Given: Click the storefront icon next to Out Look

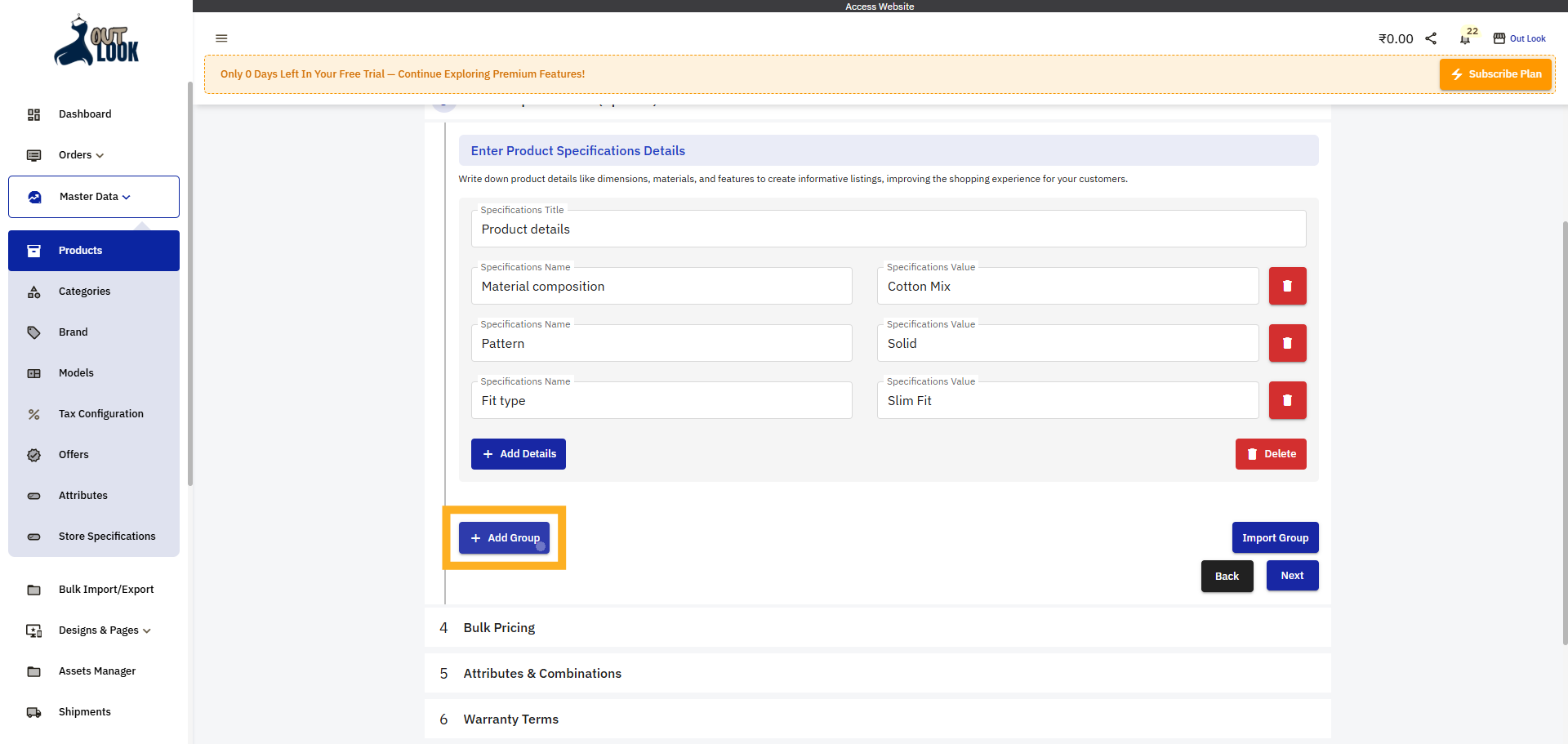Looking at the screenshot, I should point(1499,38).
